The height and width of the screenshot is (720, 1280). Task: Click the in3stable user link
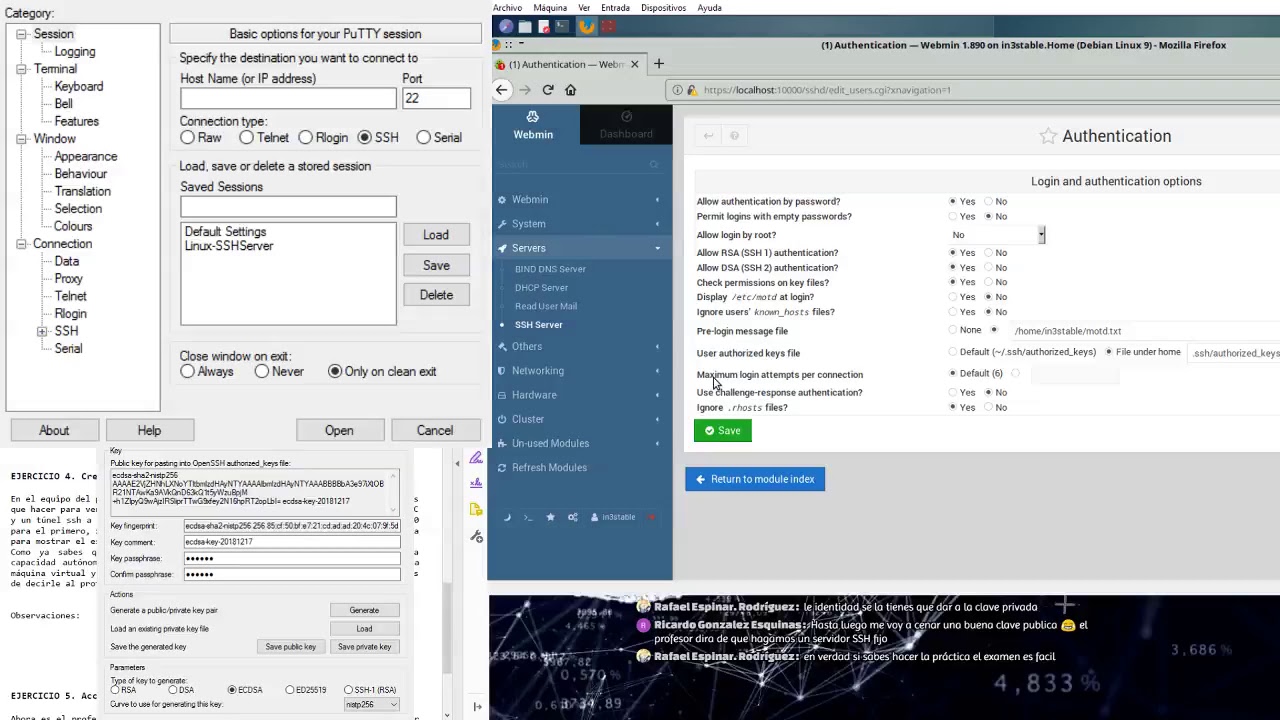[x=613, y=517]
